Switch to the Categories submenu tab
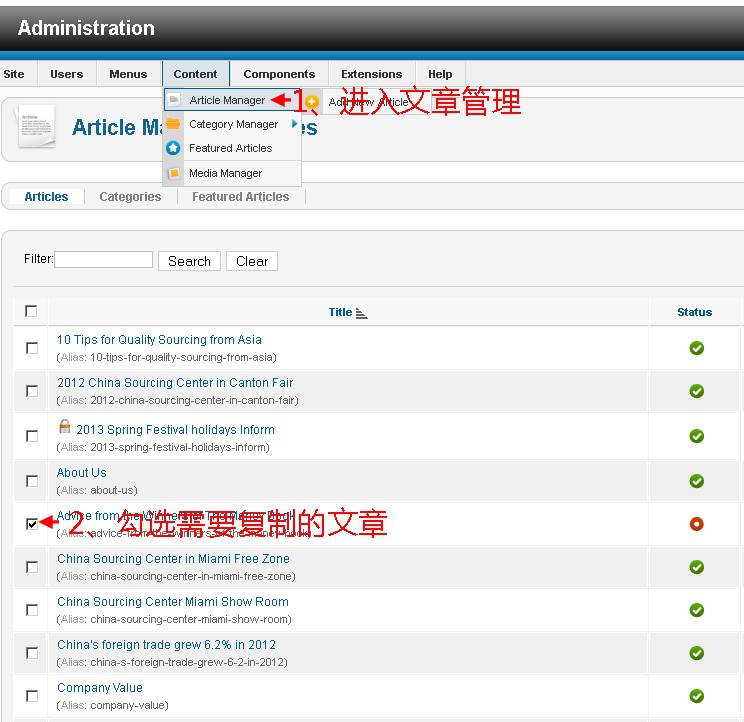Viewport: 744px width, 722px height. [130, 196]
